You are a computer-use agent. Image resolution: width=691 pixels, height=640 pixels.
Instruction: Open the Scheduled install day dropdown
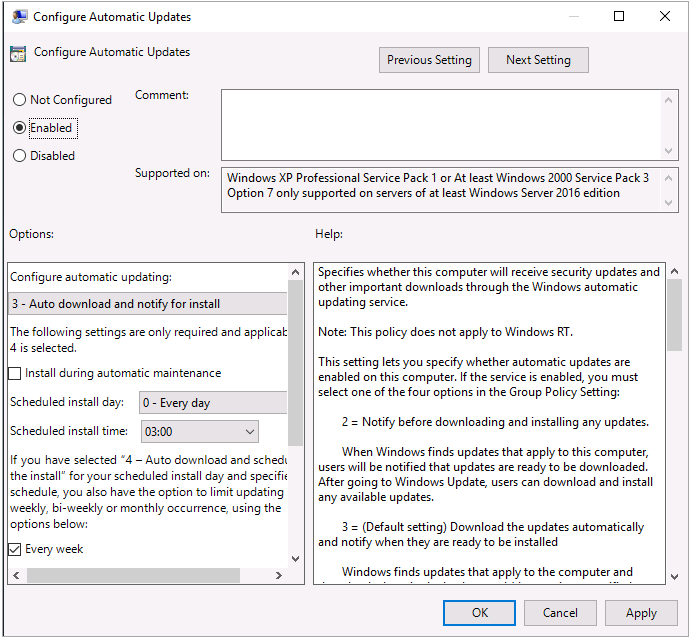[x=213, y=402]
